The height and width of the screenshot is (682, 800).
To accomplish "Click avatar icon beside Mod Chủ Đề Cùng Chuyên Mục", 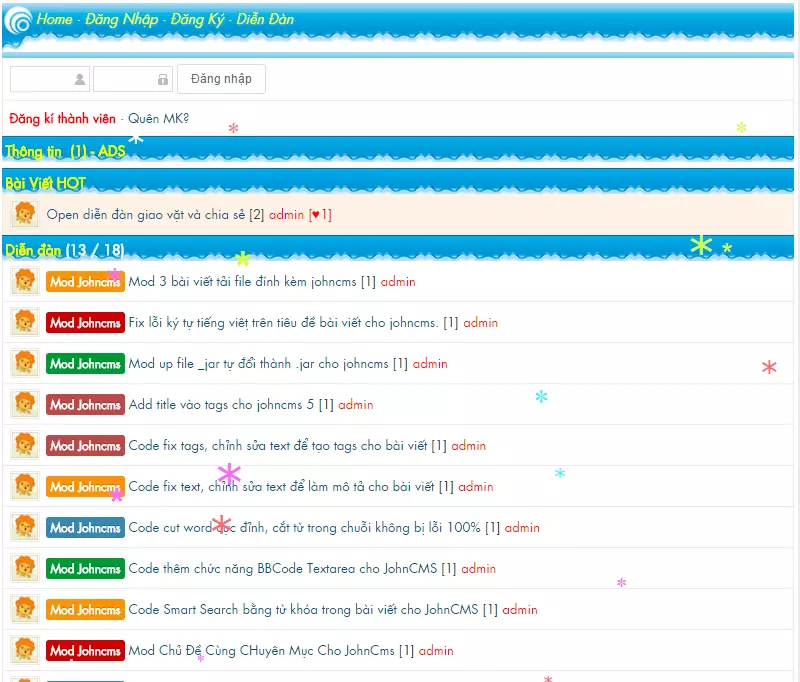I will 25,650.
